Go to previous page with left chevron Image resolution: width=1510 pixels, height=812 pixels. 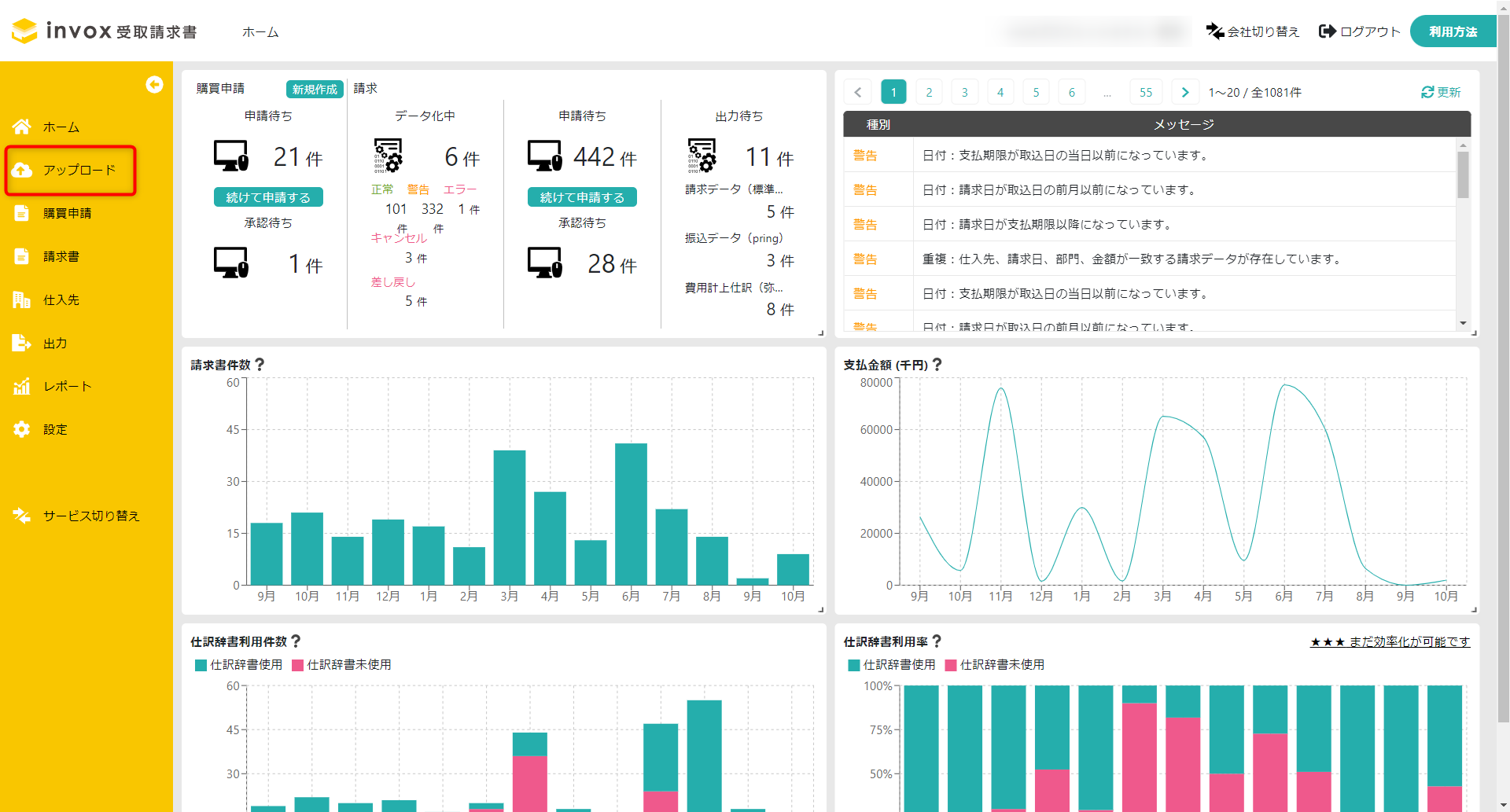point(857,92)
